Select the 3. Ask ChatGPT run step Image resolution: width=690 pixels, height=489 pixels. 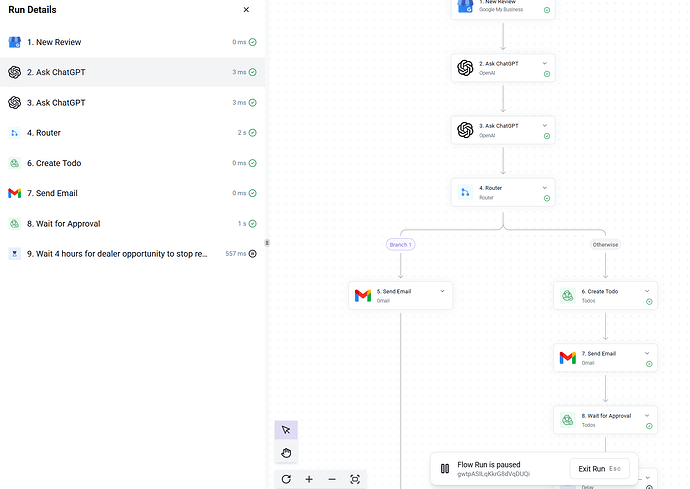pos(132,103)
